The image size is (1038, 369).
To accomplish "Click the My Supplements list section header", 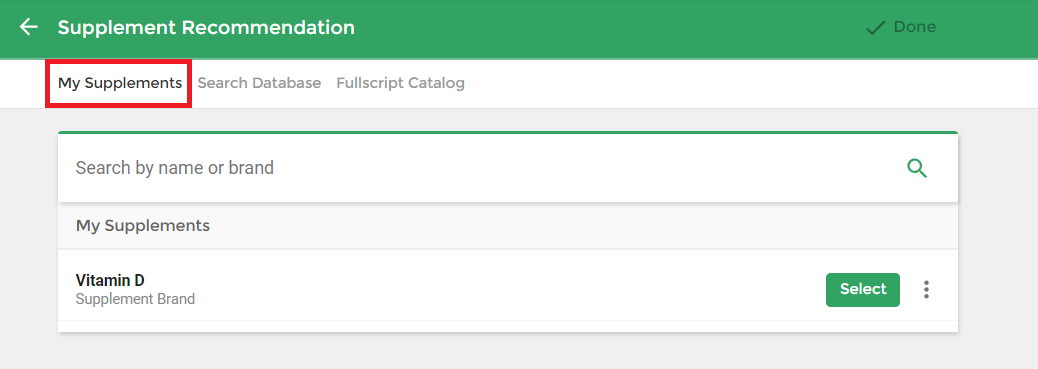I will coord(508,226).
